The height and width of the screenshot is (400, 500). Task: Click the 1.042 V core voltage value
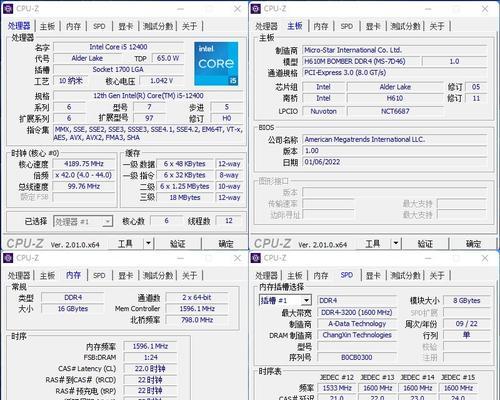click(x=162, y=81)
